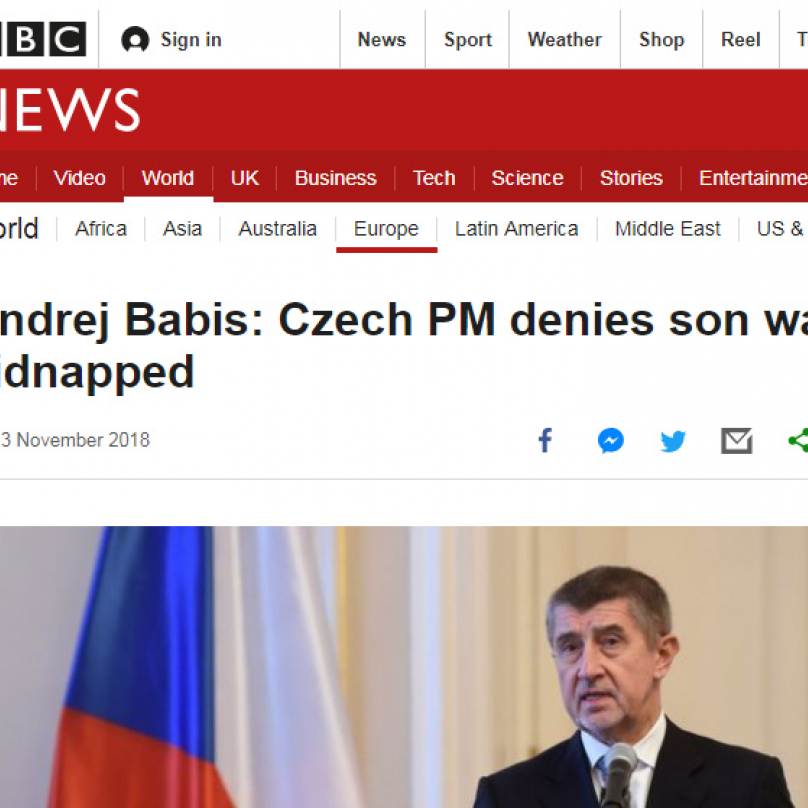The width and height of the screenshot is (808, 808).
Task: Open the Sport section
Action: click(x=468, y=40)
